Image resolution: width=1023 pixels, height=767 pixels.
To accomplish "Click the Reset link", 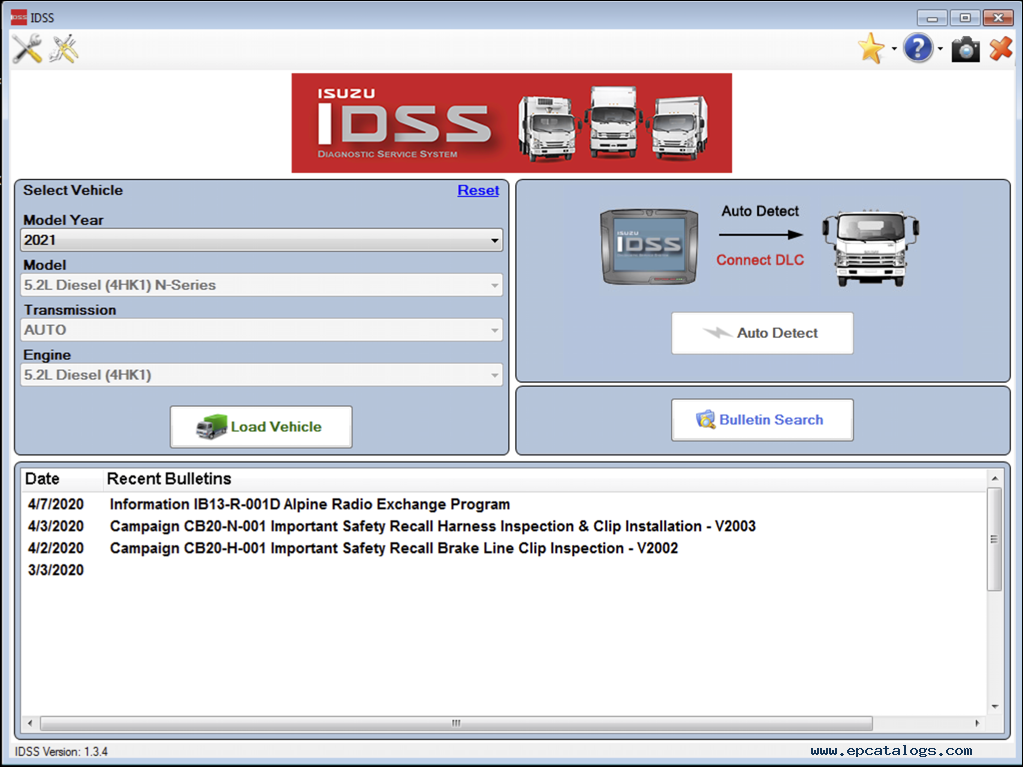I will tap(478, 190).
